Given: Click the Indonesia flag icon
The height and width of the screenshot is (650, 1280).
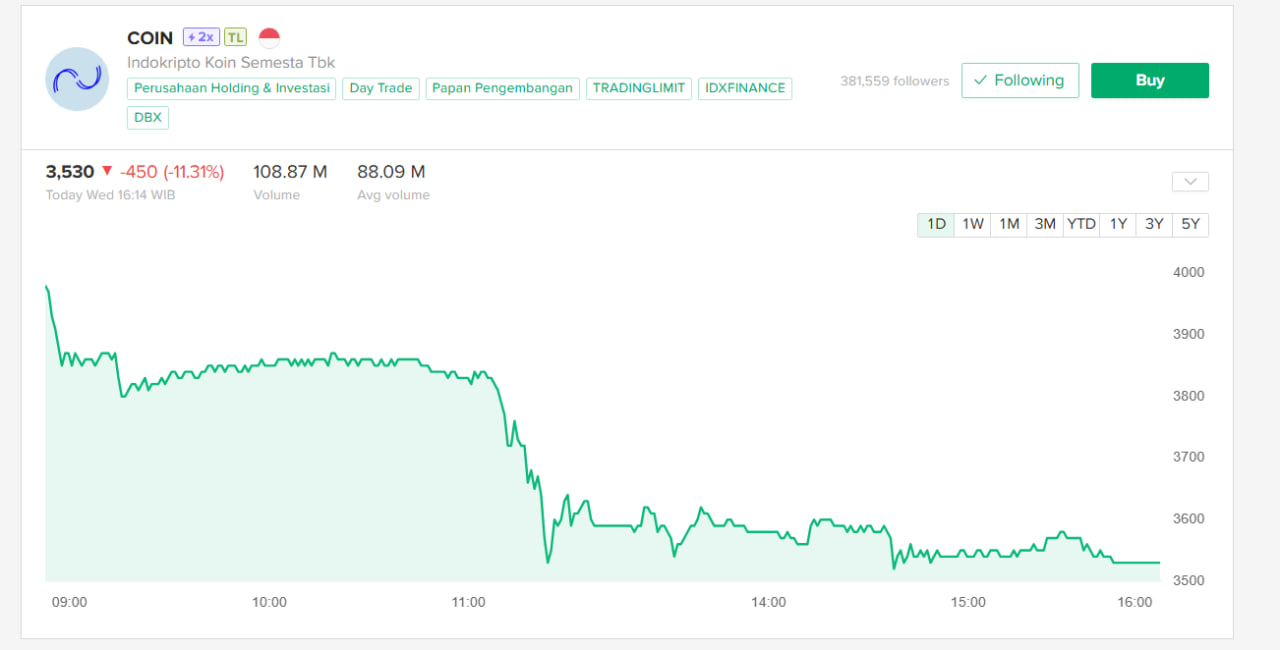Looking at the screenshot, I should click(269, 38).
